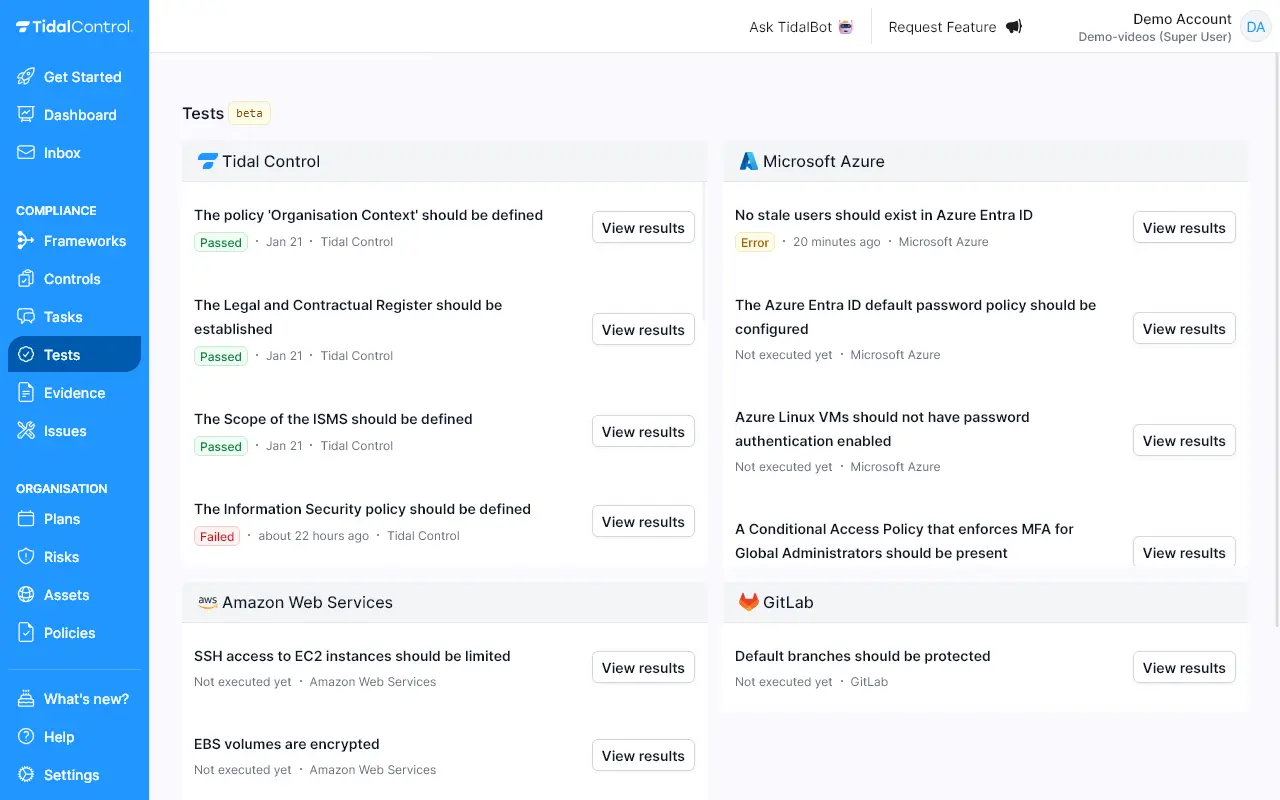View results for Information Security policy test

643,522
